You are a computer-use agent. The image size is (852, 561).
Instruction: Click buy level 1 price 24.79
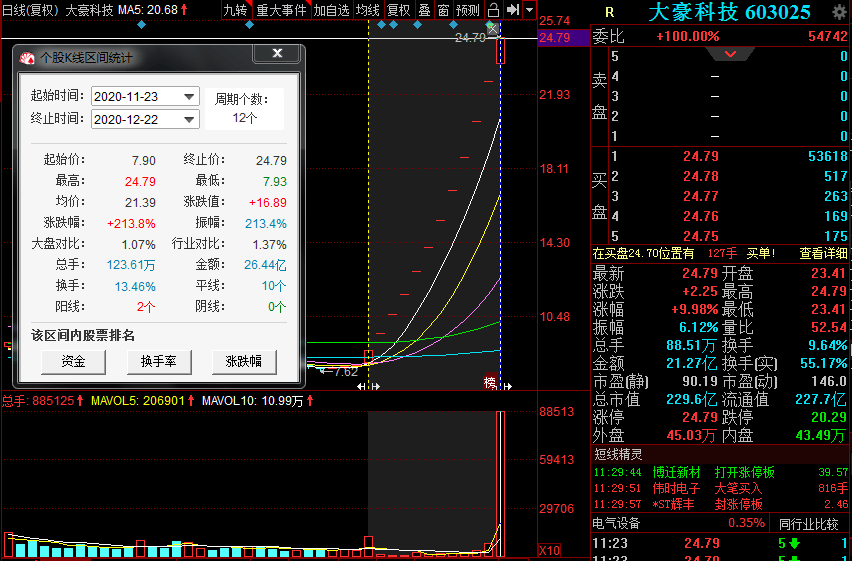700,157
